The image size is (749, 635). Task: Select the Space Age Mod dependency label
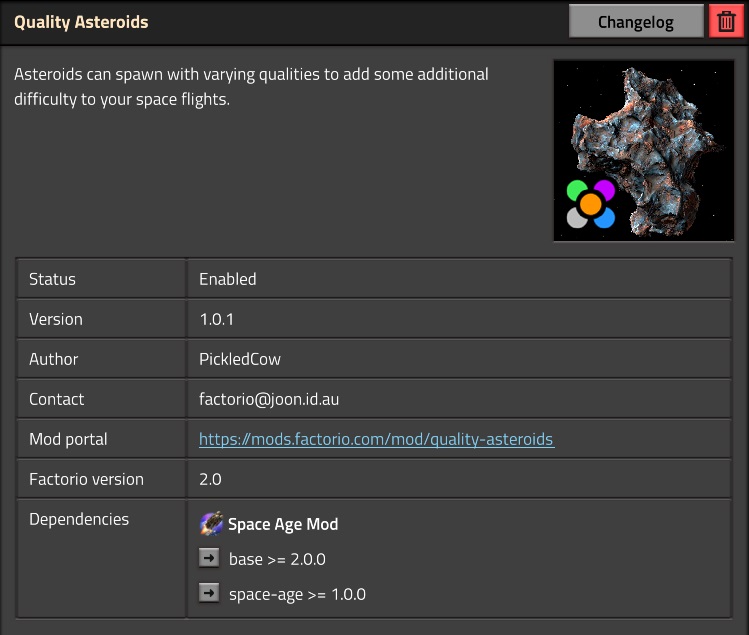pyautogui.click(x=283, y=524)
